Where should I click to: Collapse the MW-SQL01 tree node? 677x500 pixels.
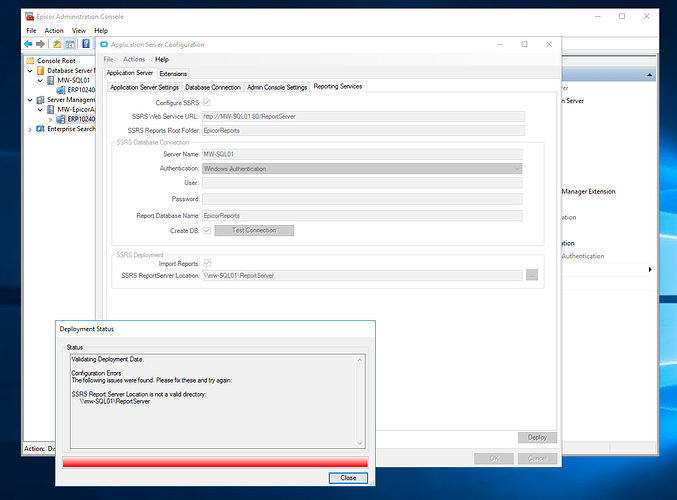[x=40, y=81]
